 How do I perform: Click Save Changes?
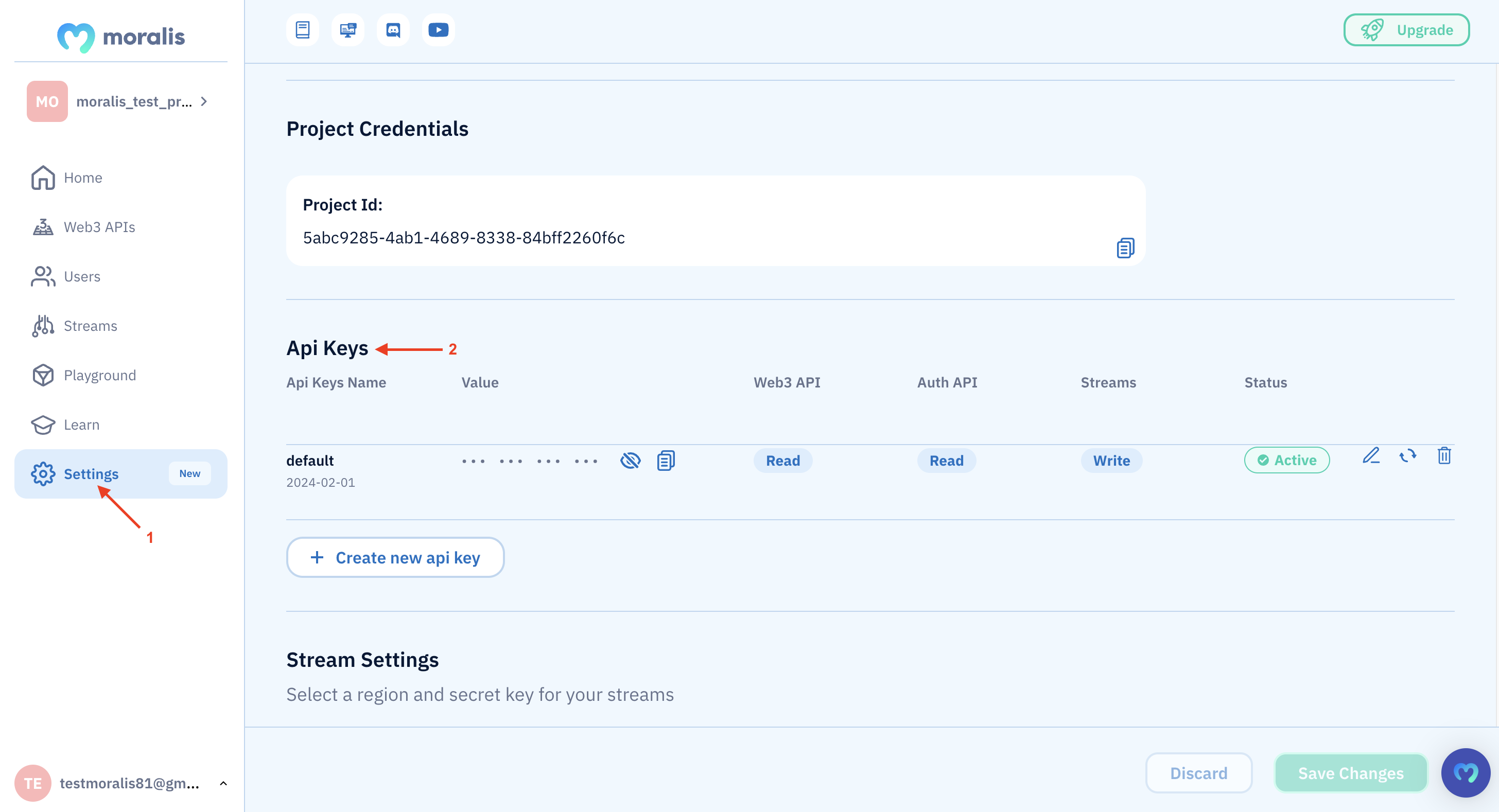(1351, 772)
